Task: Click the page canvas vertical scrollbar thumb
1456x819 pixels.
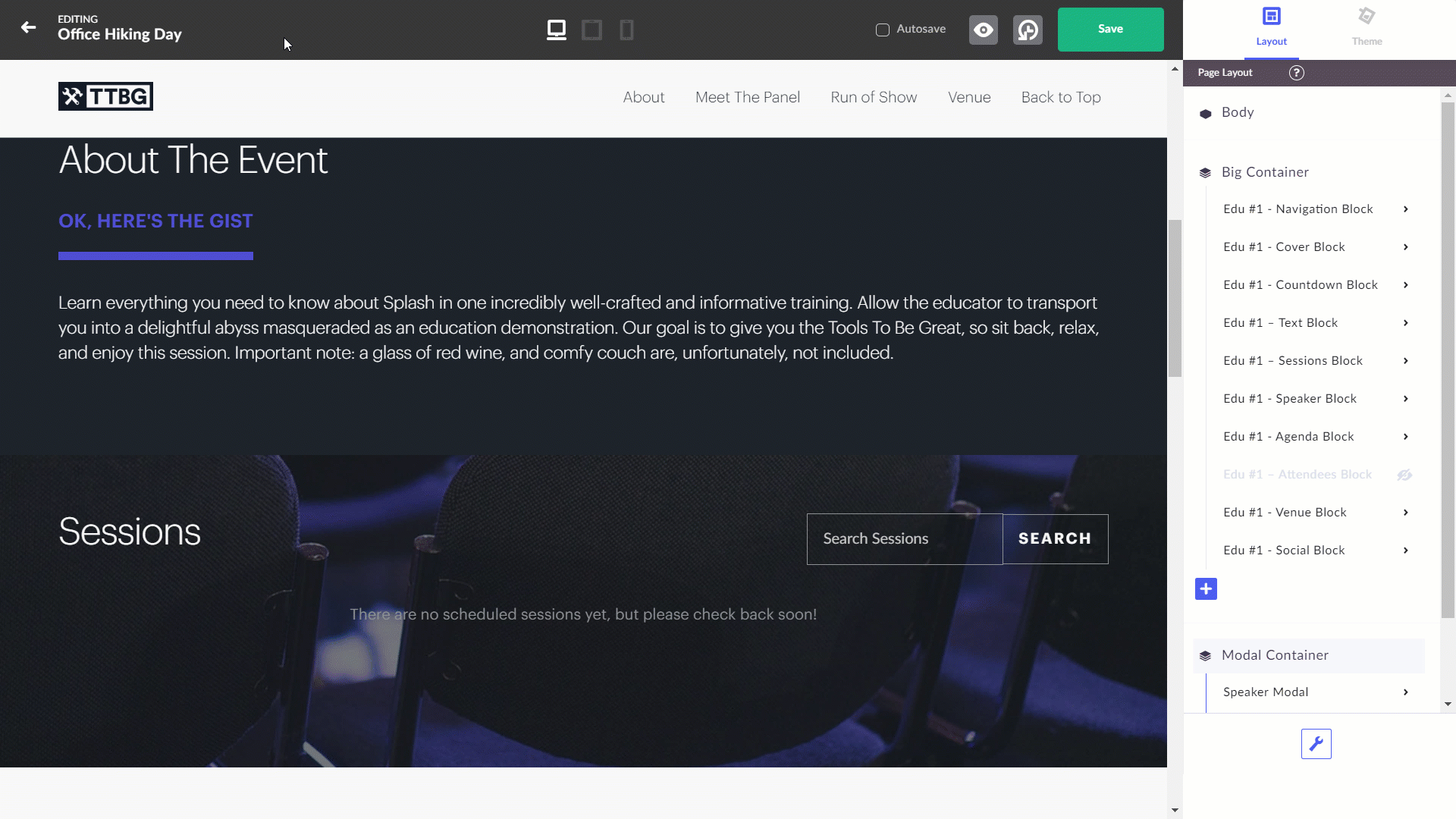Action: pyautogui.click(x=1175, y=298)
